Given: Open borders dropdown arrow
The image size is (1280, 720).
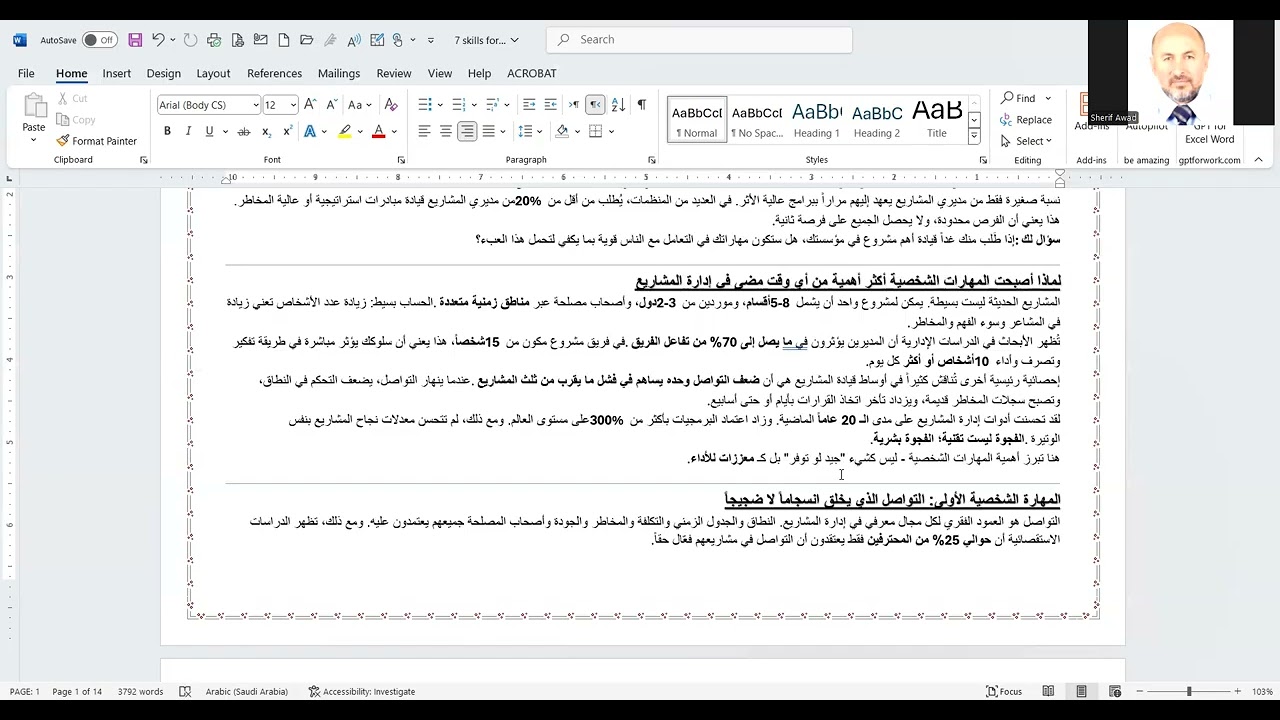Looking at the screenshot, I should click(x=611, y=131).
